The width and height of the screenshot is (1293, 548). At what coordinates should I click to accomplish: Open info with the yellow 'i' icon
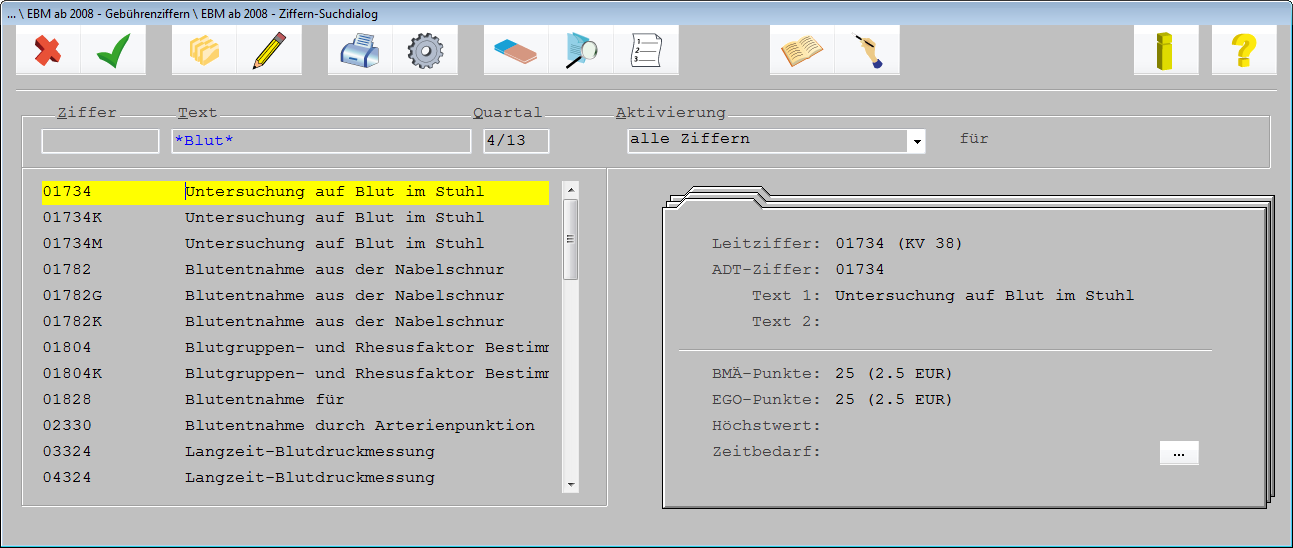[x=1166, y=50]
